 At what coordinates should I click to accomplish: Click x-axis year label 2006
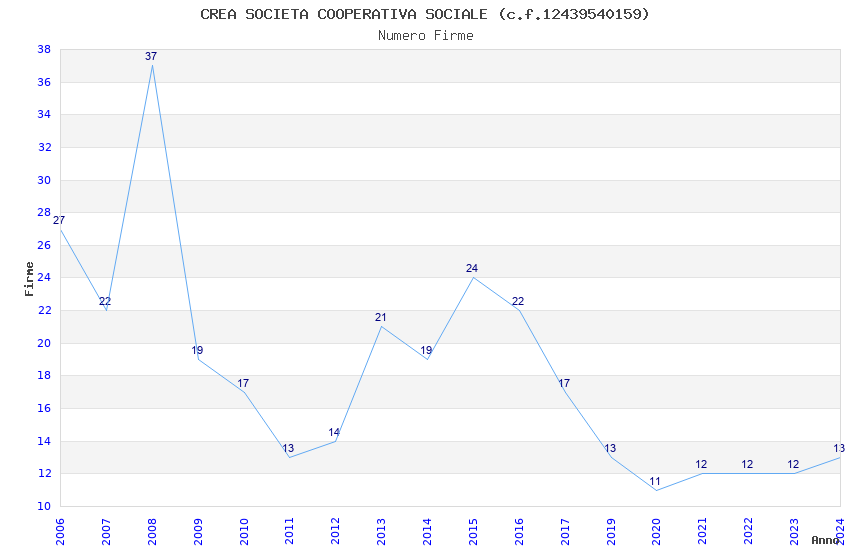60,531
